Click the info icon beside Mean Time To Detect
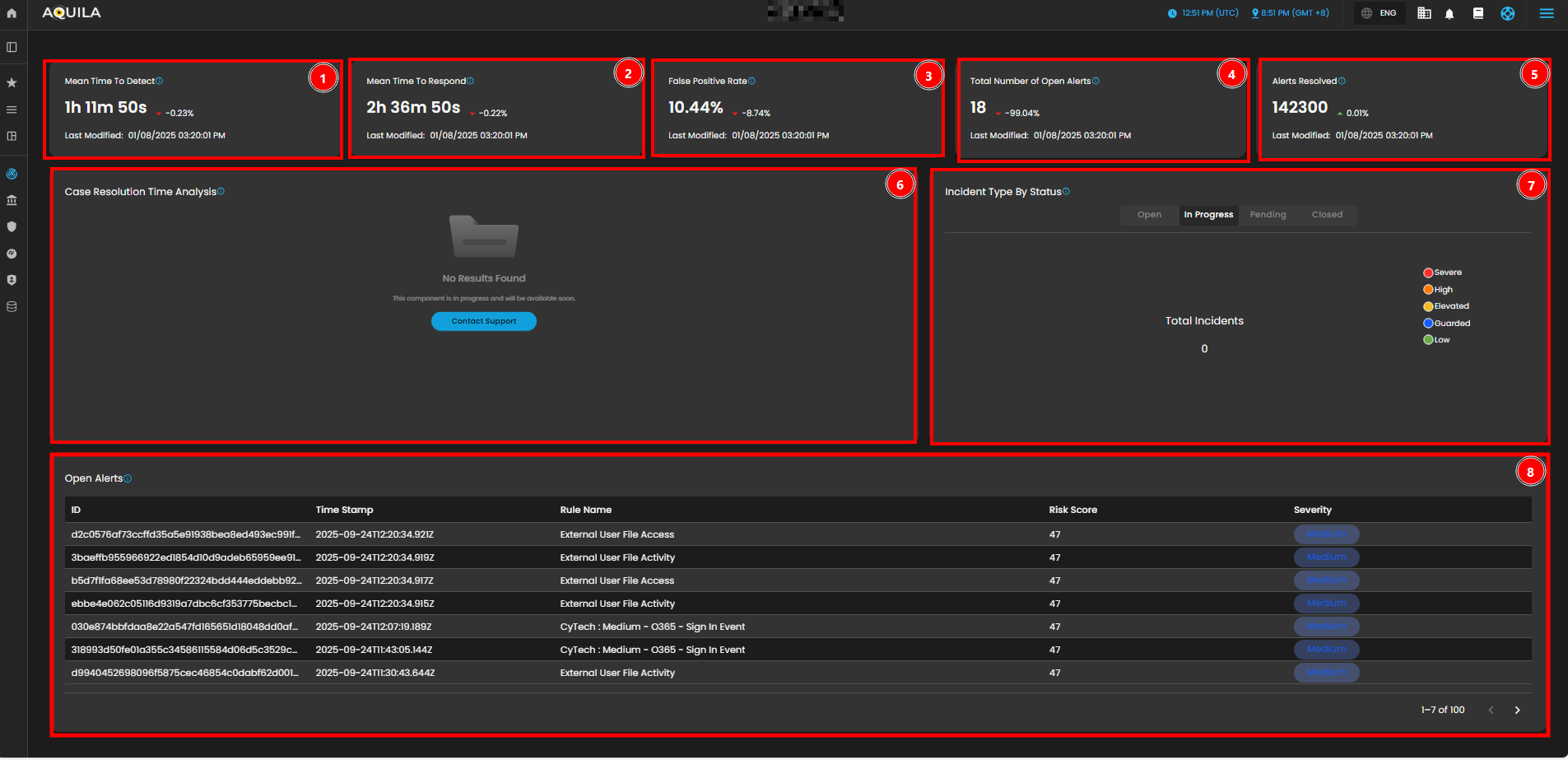The image size is (1568, 760). point(160,81)
